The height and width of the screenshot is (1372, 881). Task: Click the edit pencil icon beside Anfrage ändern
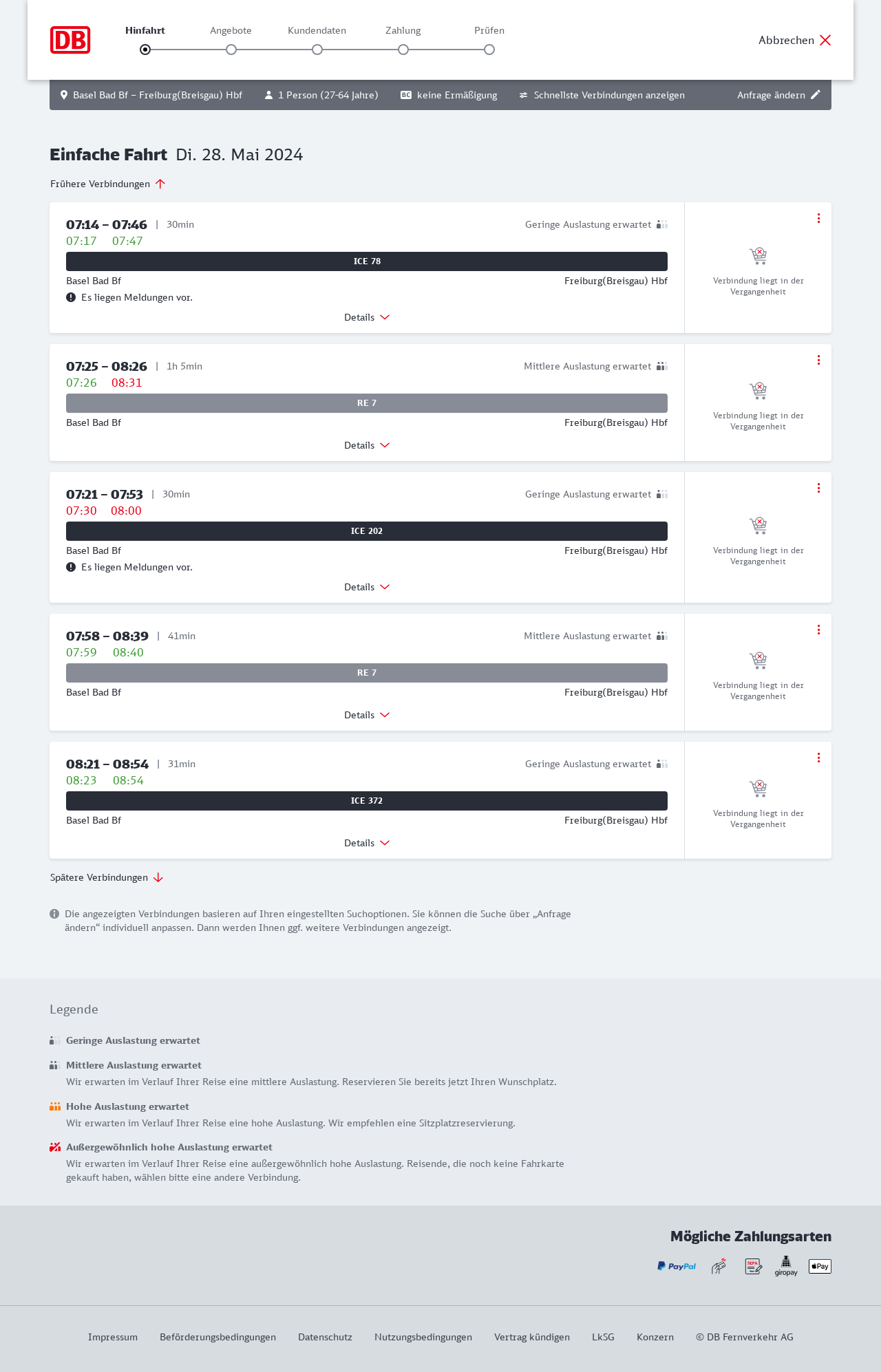pyautogui.click(x=816, y=95)
